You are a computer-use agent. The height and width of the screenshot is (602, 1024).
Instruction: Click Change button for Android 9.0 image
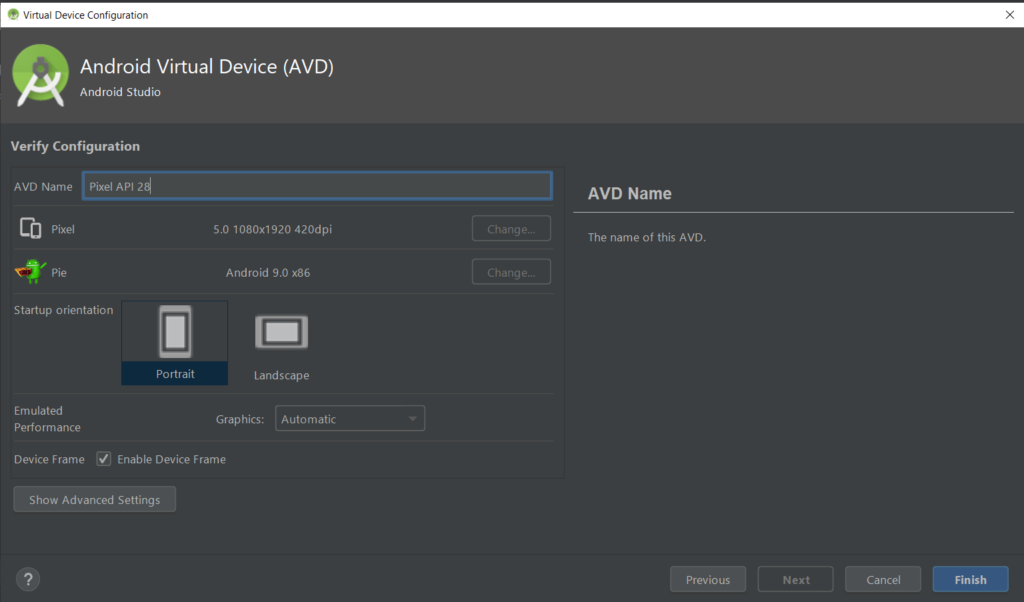pyautogui.click(x=511, y=272)
